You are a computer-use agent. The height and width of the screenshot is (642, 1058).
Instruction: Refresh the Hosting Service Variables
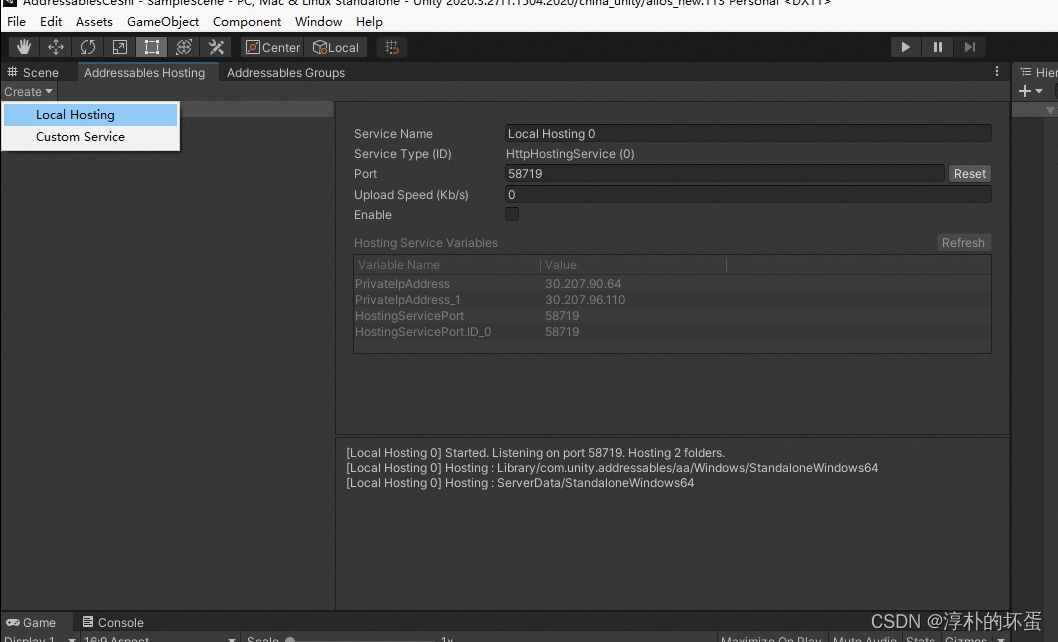pos(963,242)
